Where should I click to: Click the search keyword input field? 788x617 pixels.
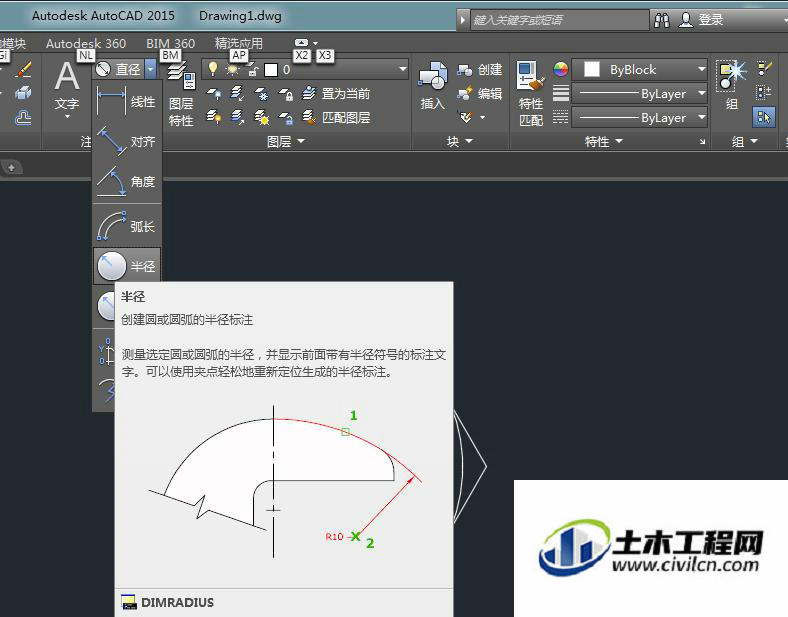point(559,20)
